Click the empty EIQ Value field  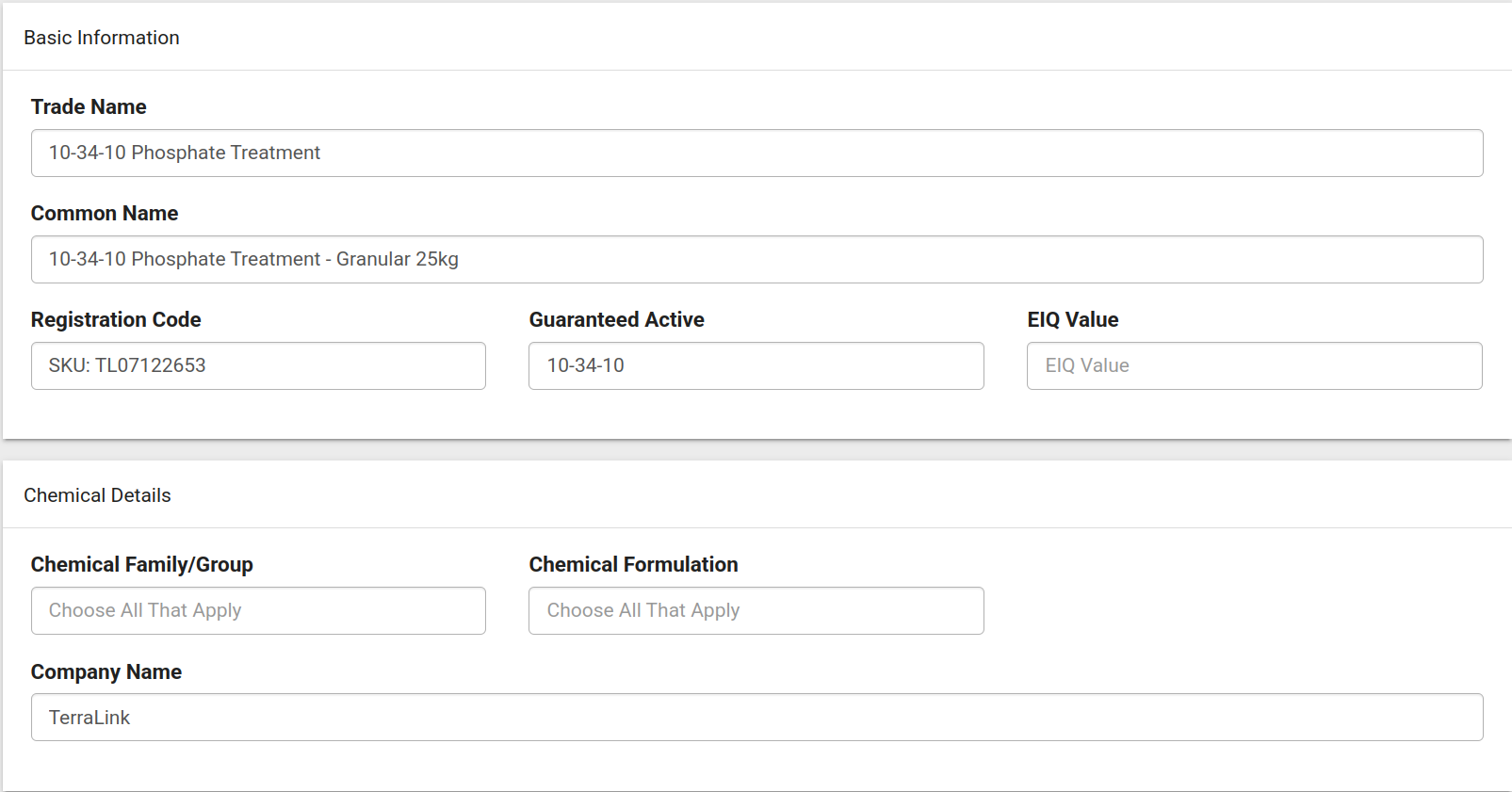click(1254, 365)
